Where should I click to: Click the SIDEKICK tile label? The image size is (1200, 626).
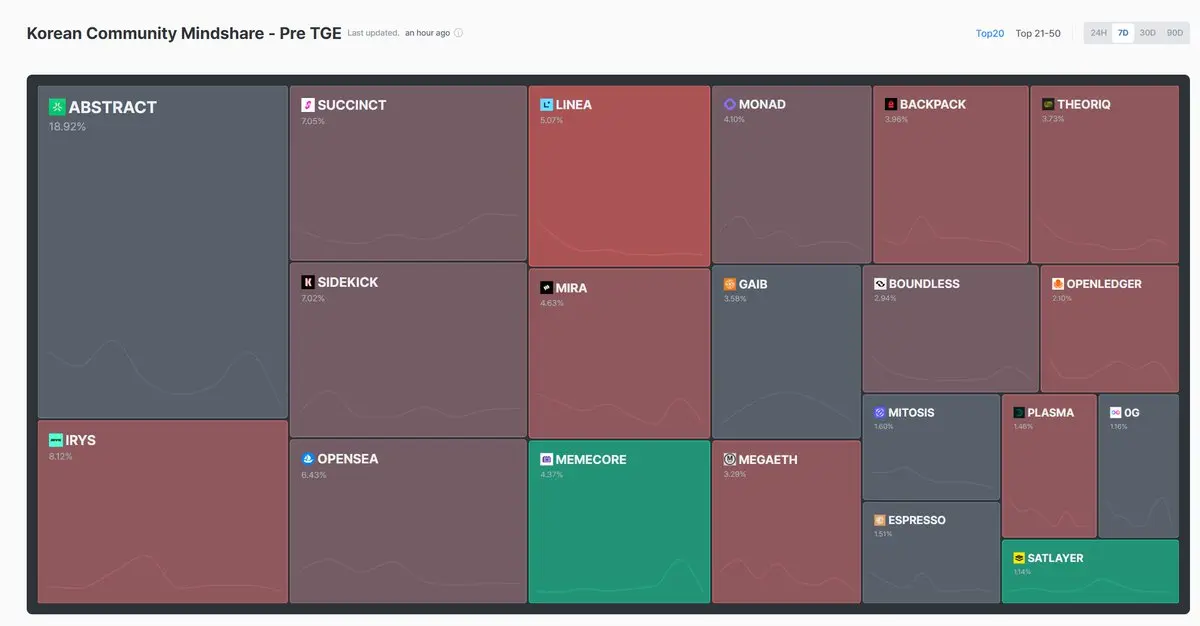(x=348, y=283)
